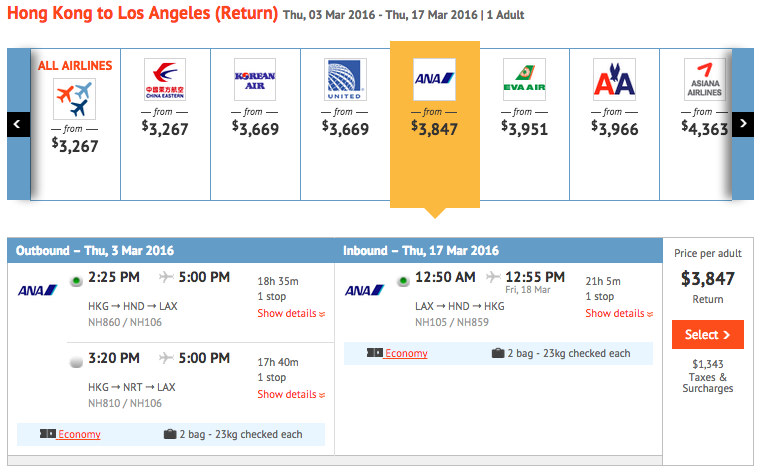Show All Airlines from $3,267
761x472 pixels.
coord(75,146)
